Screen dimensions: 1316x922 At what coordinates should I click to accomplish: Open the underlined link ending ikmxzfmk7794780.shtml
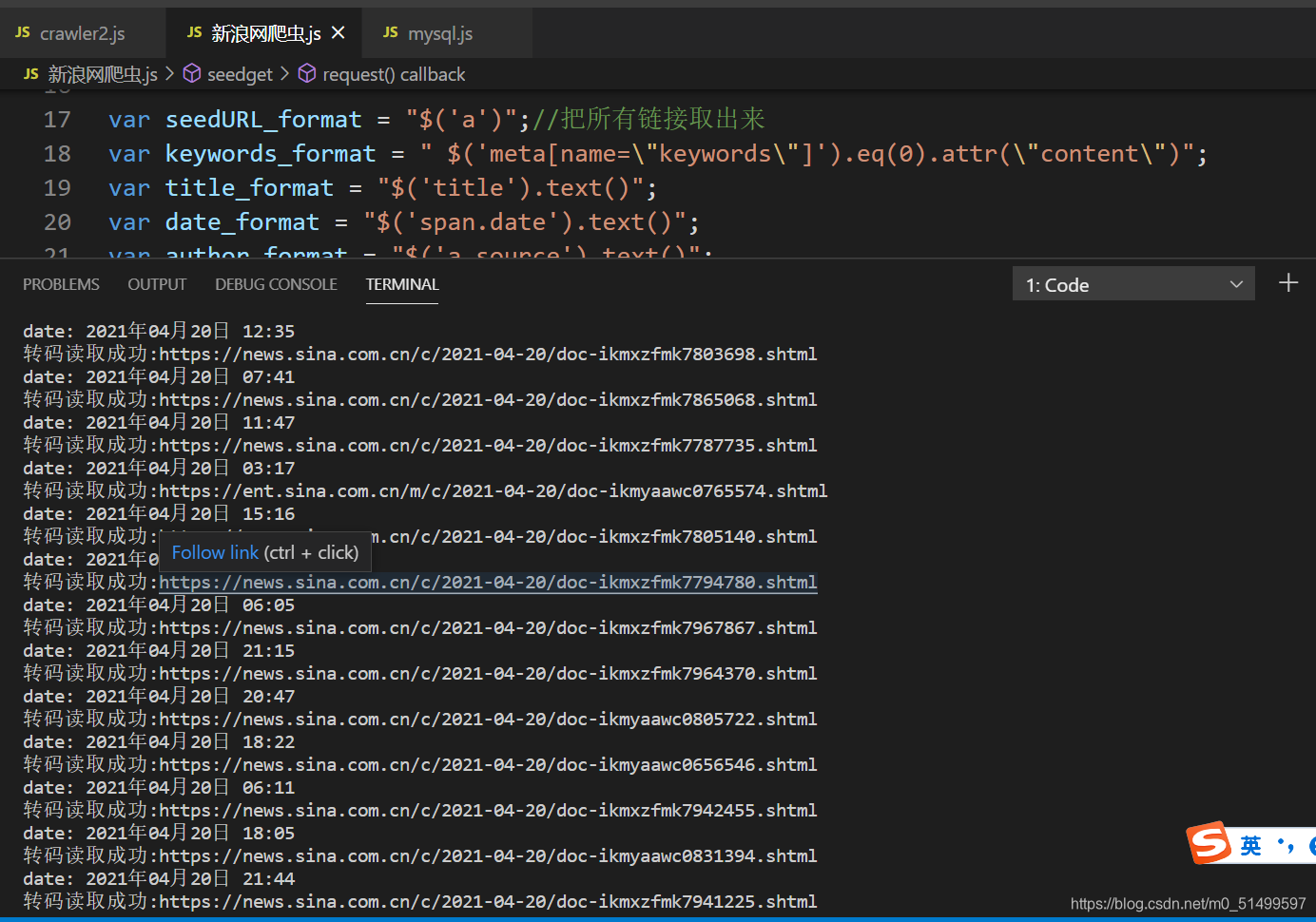pos(488,582)
